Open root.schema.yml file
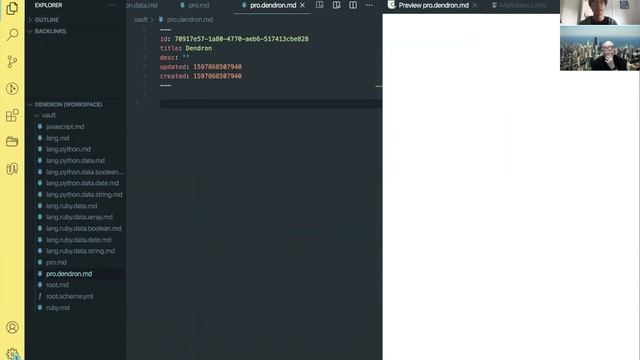The width and height of the screenshot is (640, 360). pos(69,296)
